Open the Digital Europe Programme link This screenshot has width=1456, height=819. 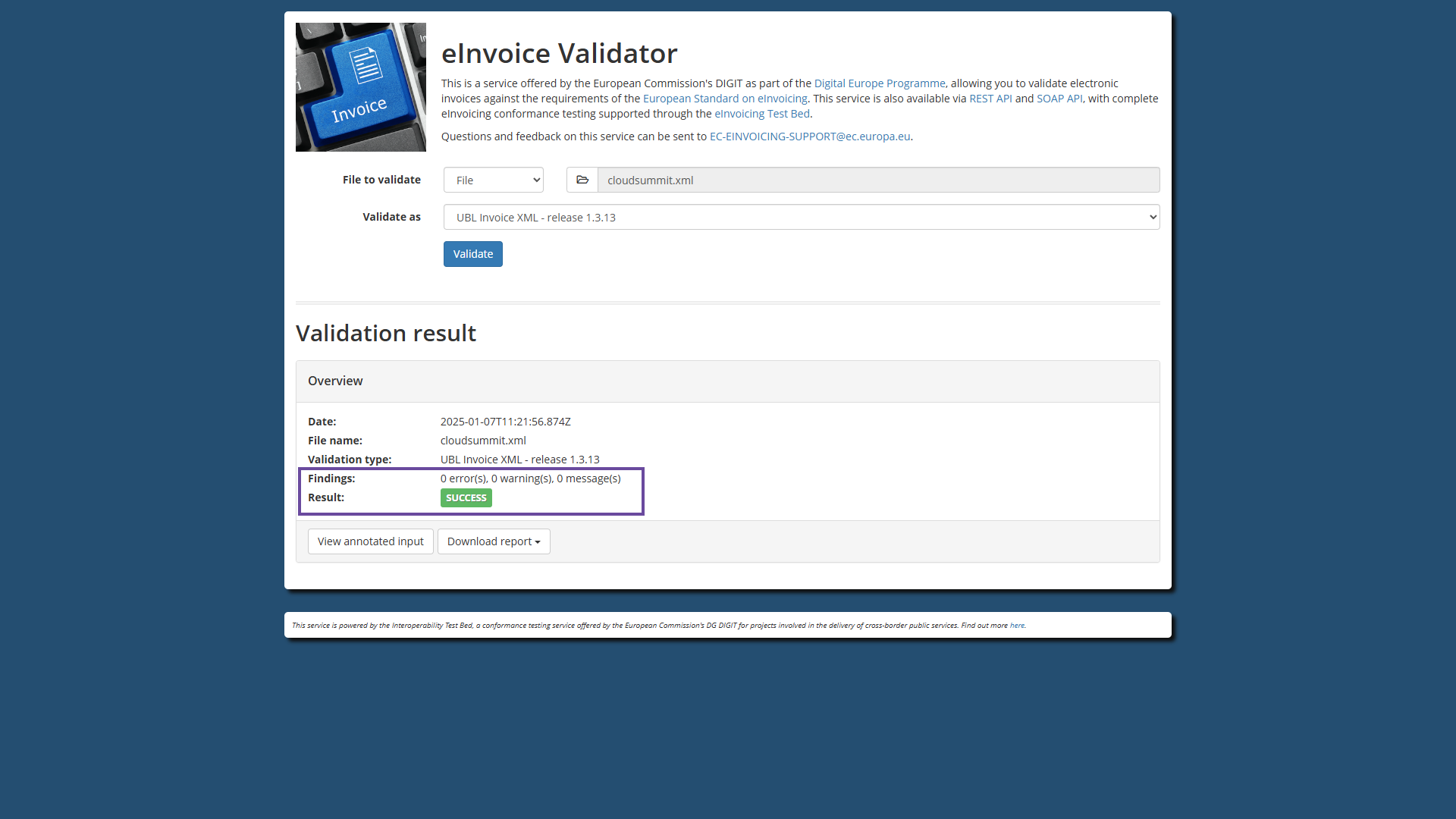pos(879,83)
